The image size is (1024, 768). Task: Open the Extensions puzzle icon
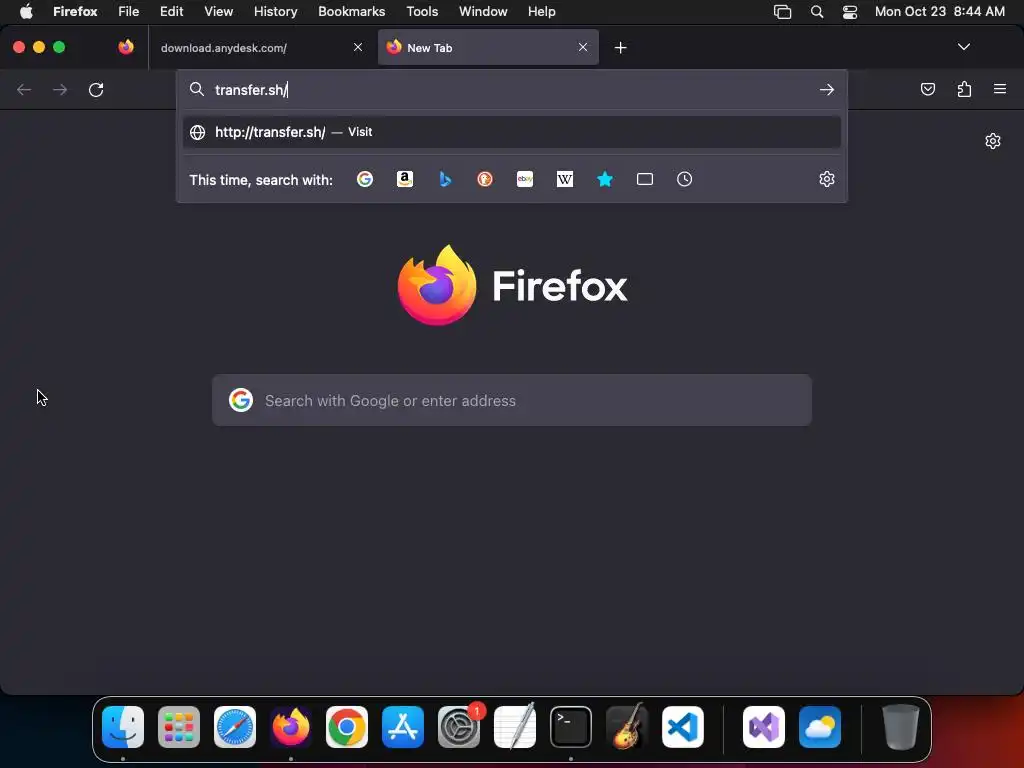click(x=964, y=89)
